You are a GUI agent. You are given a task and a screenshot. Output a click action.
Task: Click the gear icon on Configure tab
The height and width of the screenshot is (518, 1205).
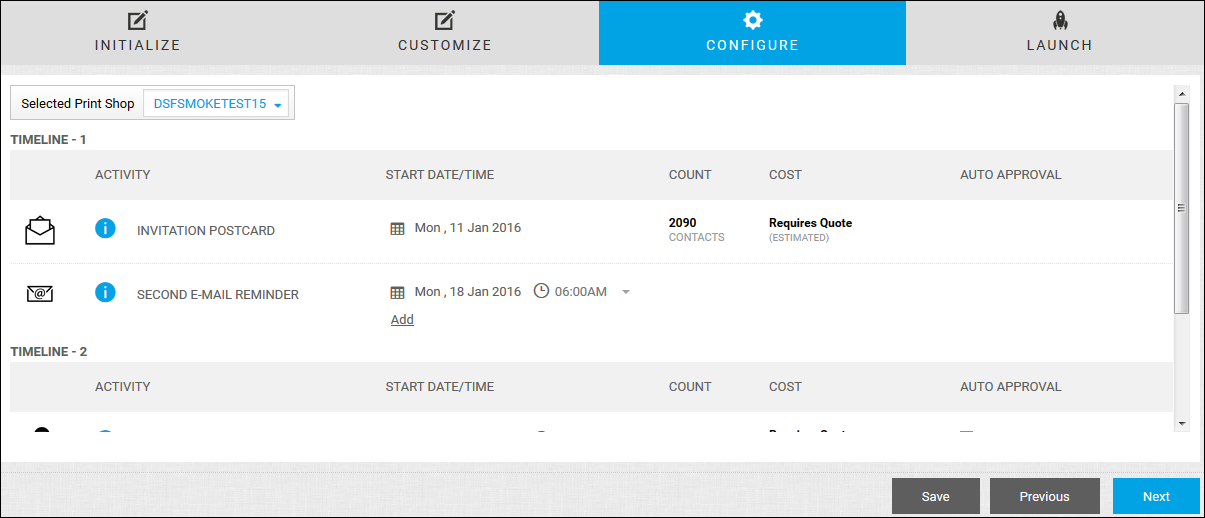(752, 21)
